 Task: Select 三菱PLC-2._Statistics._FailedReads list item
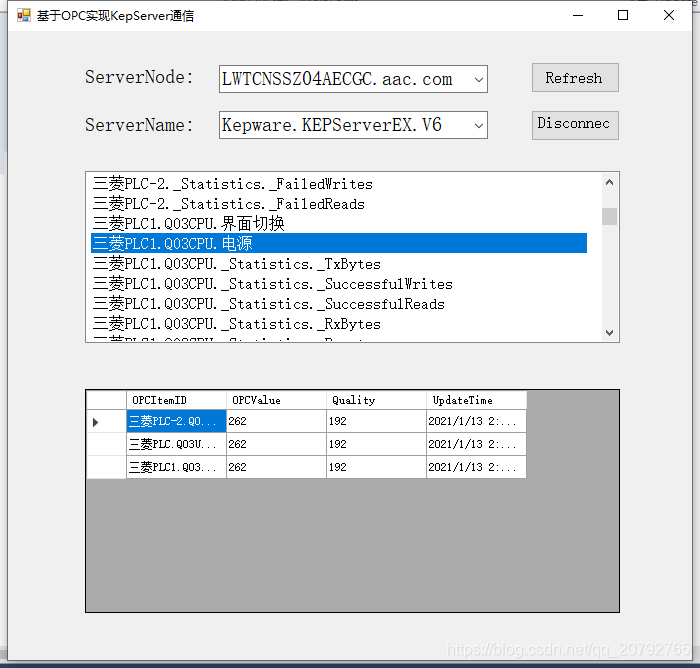coord(339,204)
